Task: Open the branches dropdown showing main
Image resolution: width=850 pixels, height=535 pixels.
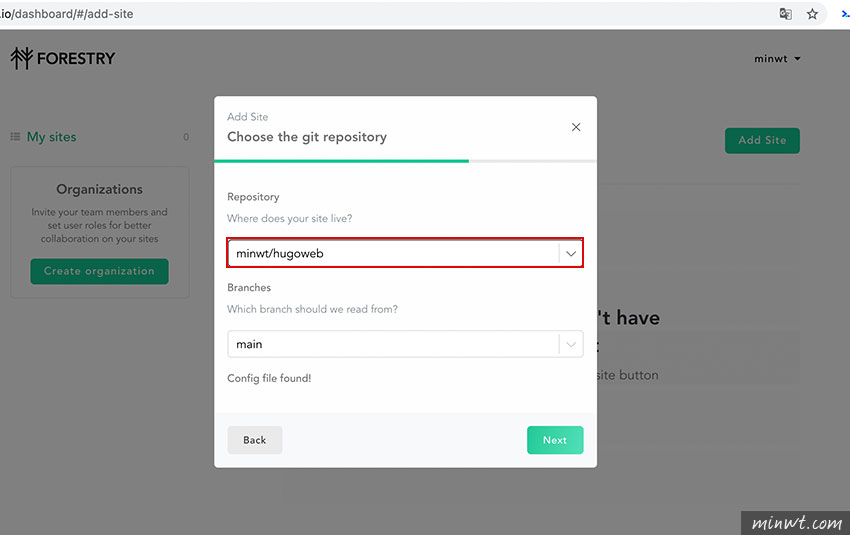Action: (405, 344)
